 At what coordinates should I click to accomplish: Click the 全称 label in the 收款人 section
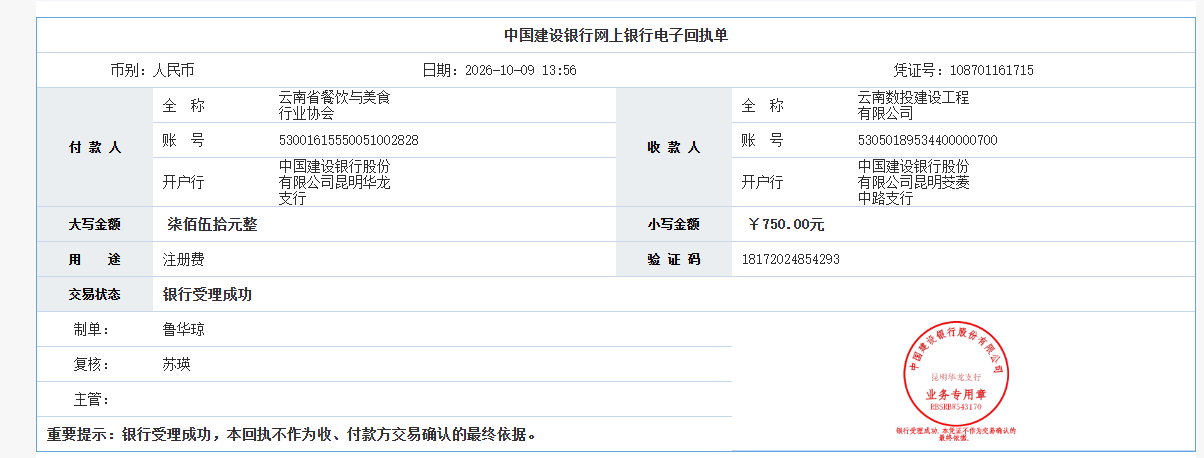coord(762,106)
